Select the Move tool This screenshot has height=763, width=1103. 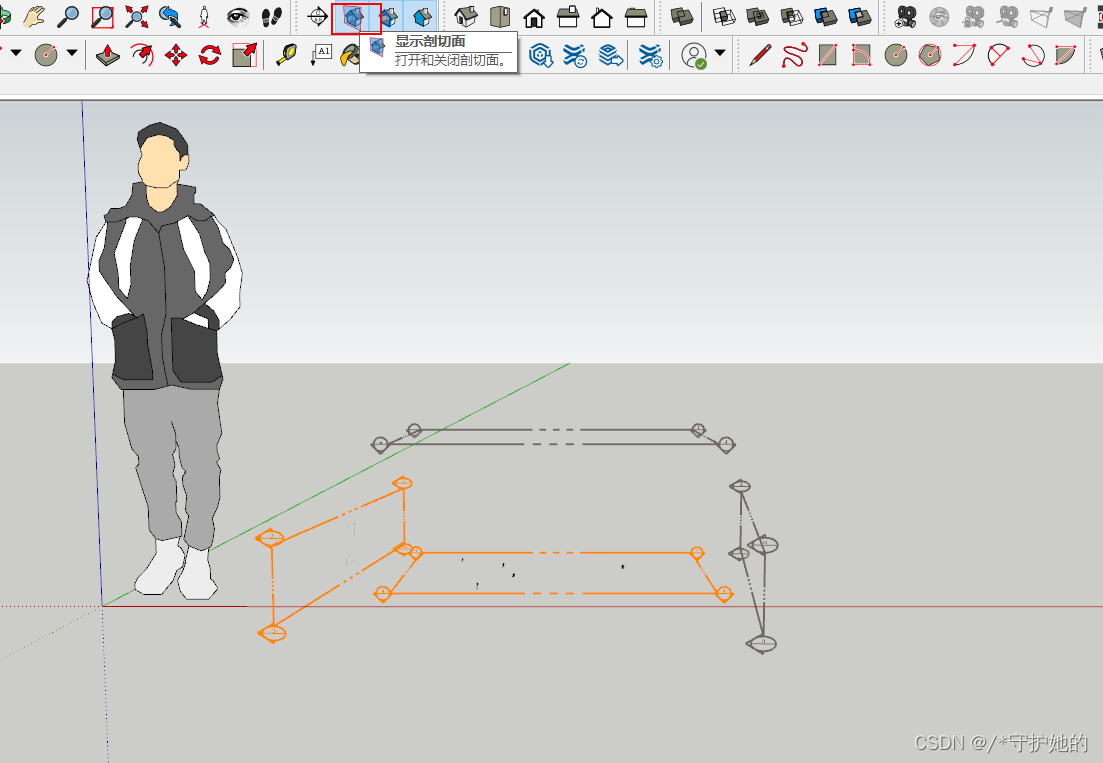(x=175, y=54)
